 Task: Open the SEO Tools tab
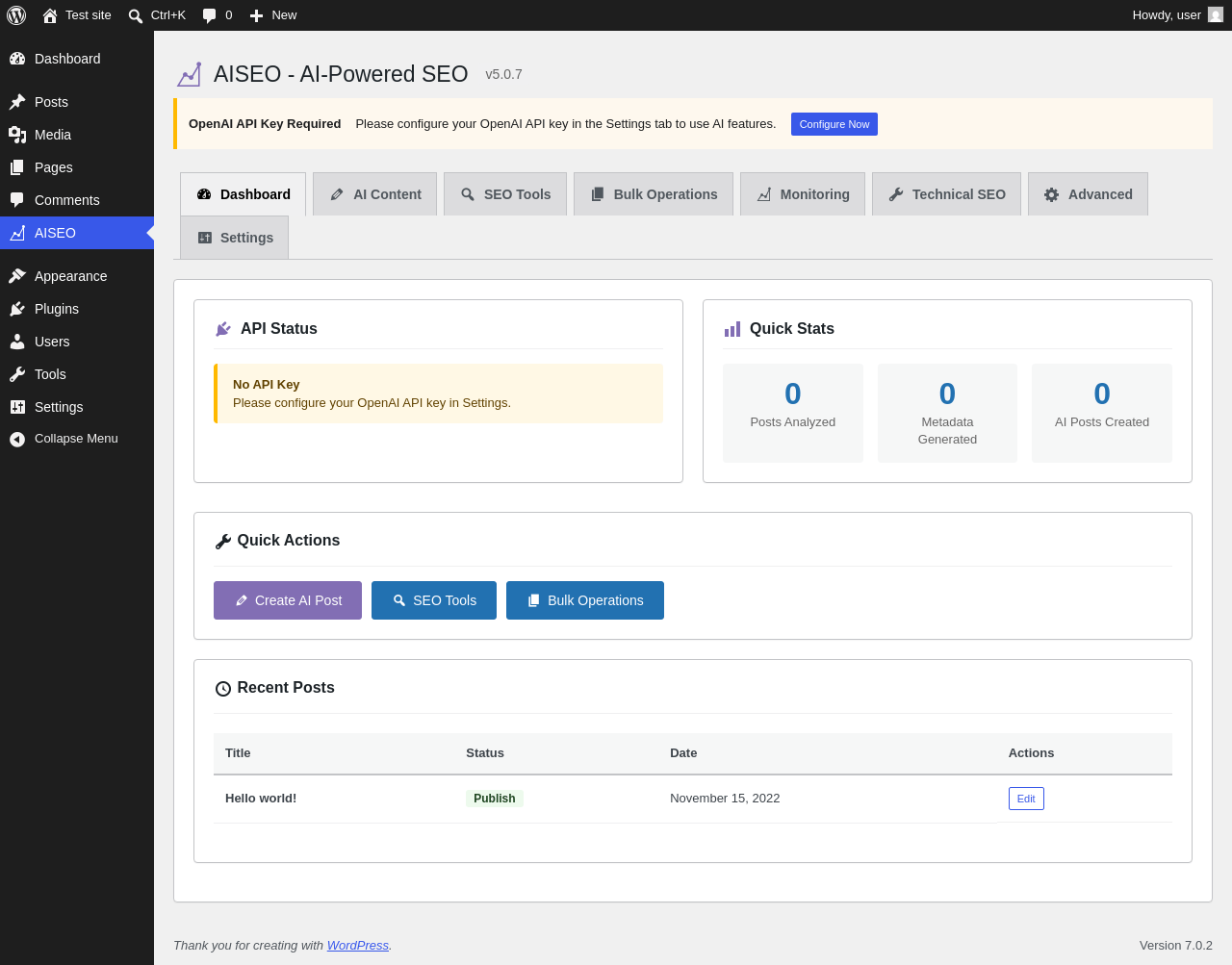coord(505,194)
